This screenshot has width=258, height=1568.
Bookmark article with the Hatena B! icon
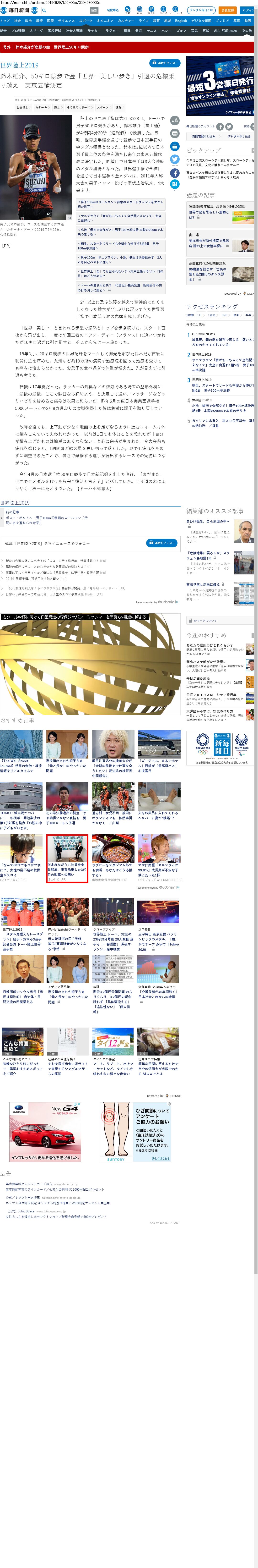(x=175, y=184)
